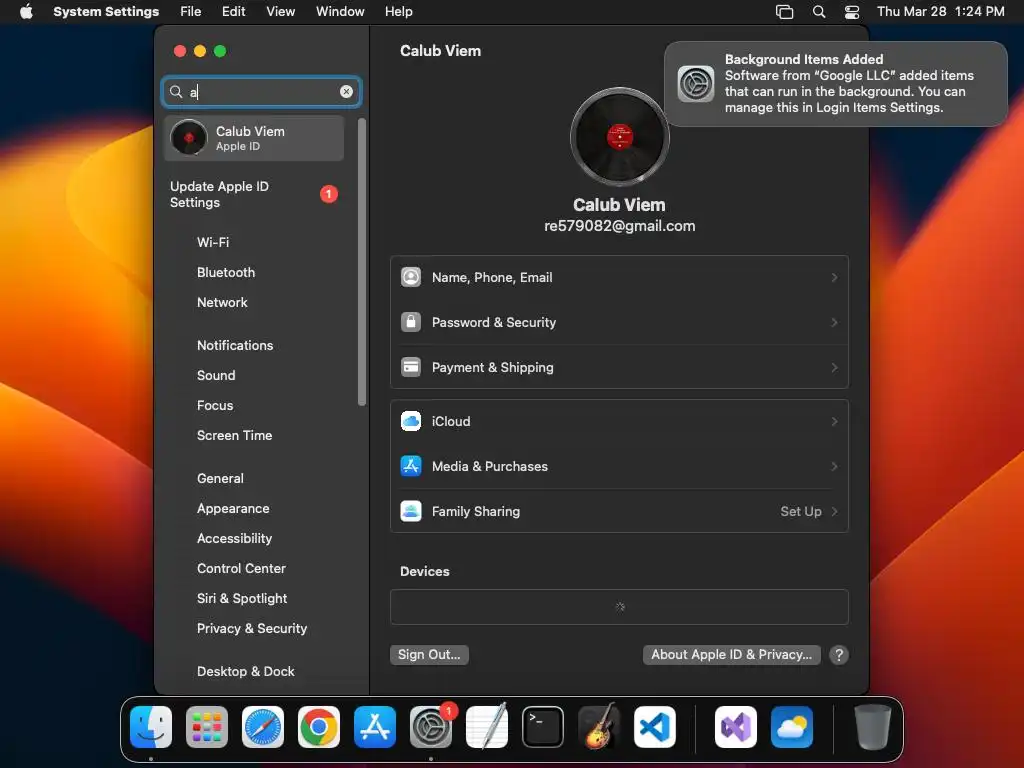Select Privacy & Security in the sidebar

252,629
